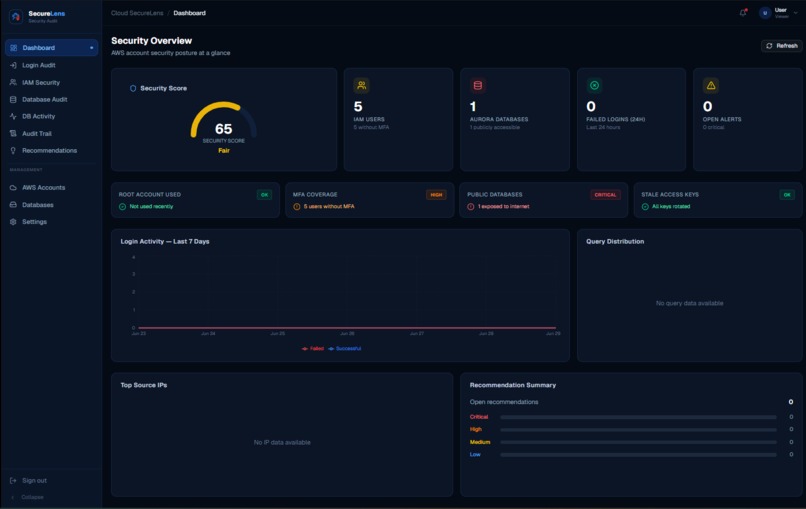Viewport: 806px width, 509px height.
Task: Open the Settings page
Action: pos(51,222)
